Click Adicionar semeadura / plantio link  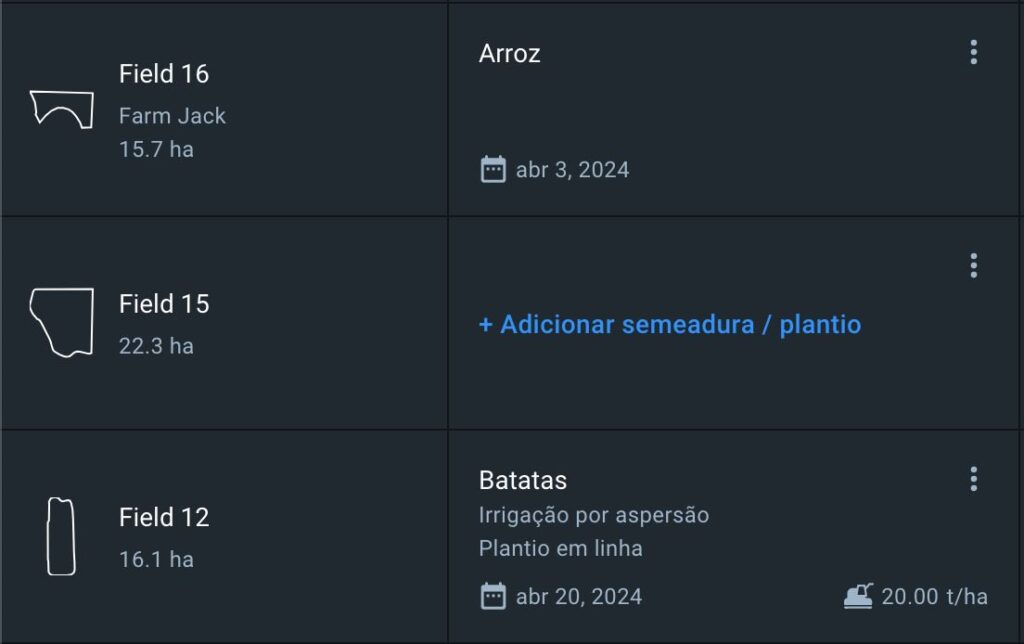(x=669, y=325)
